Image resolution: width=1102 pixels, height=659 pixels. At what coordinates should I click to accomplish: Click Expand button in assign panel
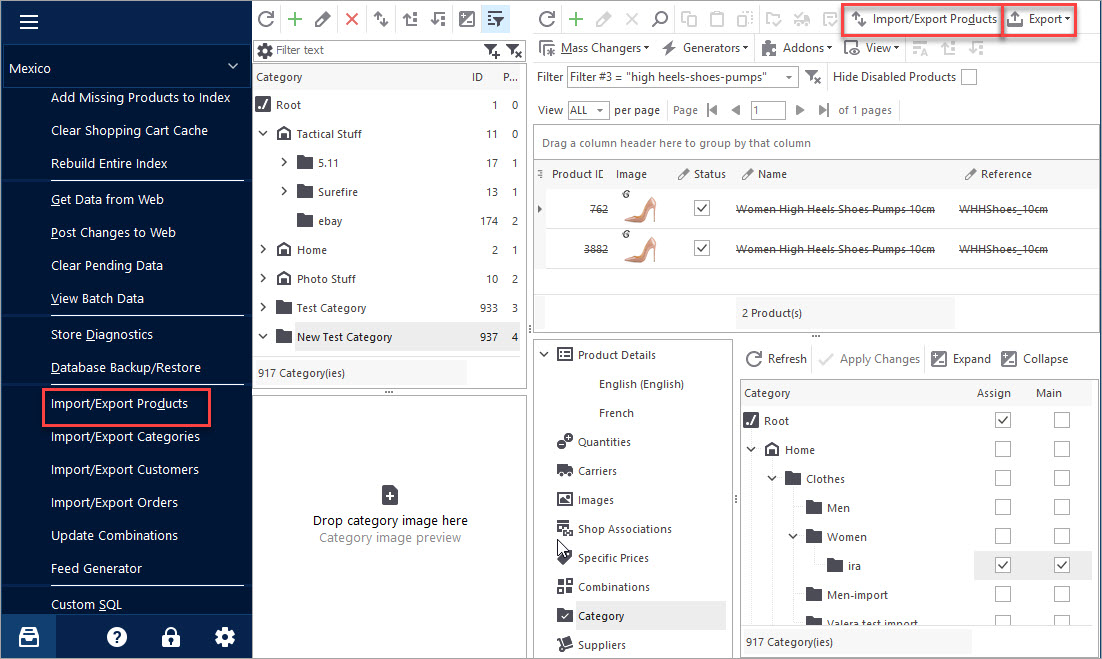pyautogui.click(x=961, y=359)
